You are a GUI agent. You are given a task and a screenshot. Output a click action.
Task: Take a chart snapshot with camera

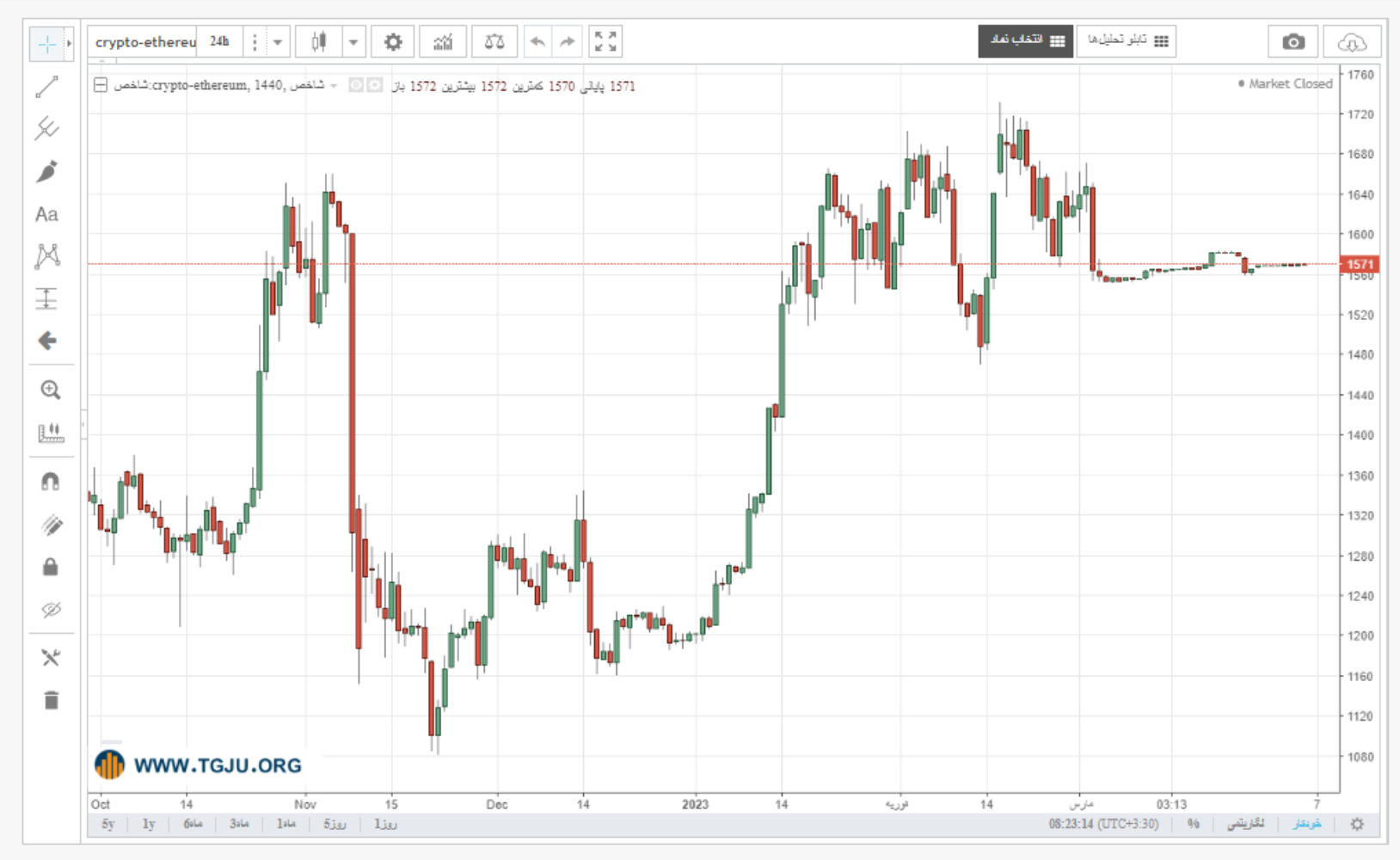tap(1293, 41)
